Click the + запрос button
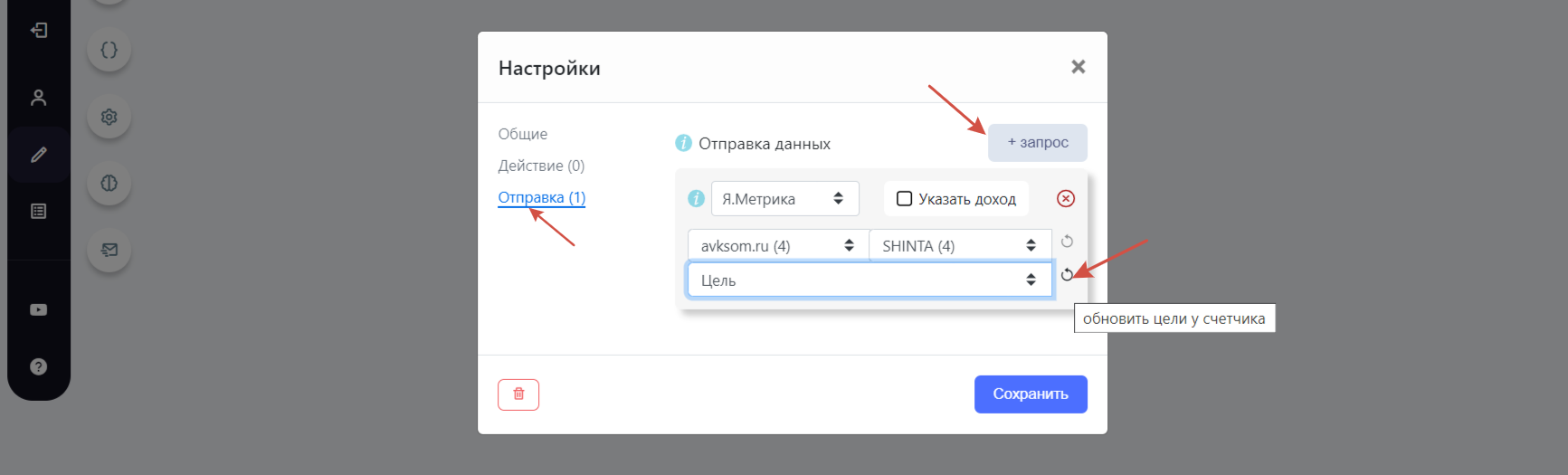Viewport: 1568px width, 475px height. click(1038, 143)
